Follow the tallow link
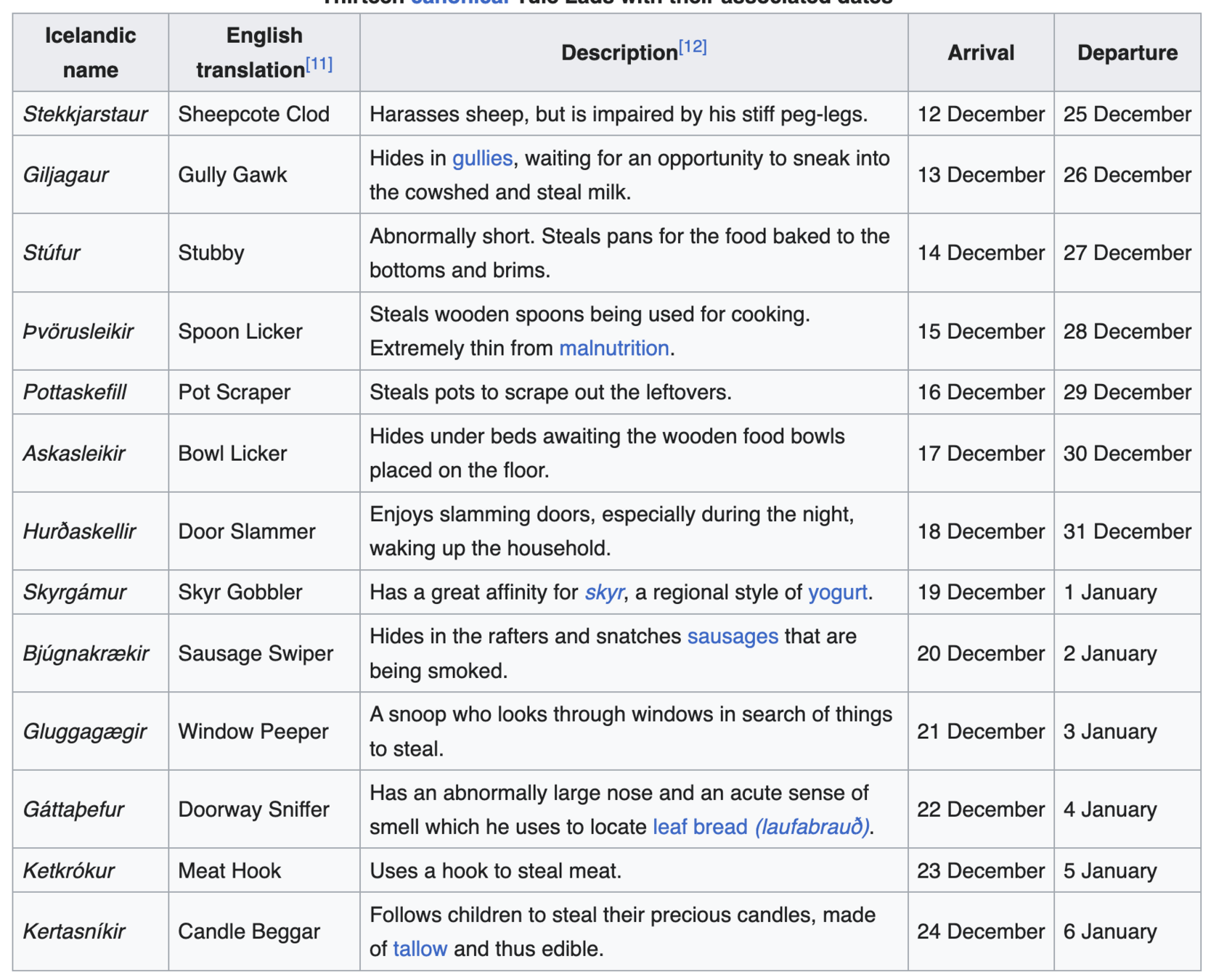This screenshot has width=1211, height=980. pyautogui.click(x=420, y=949)
